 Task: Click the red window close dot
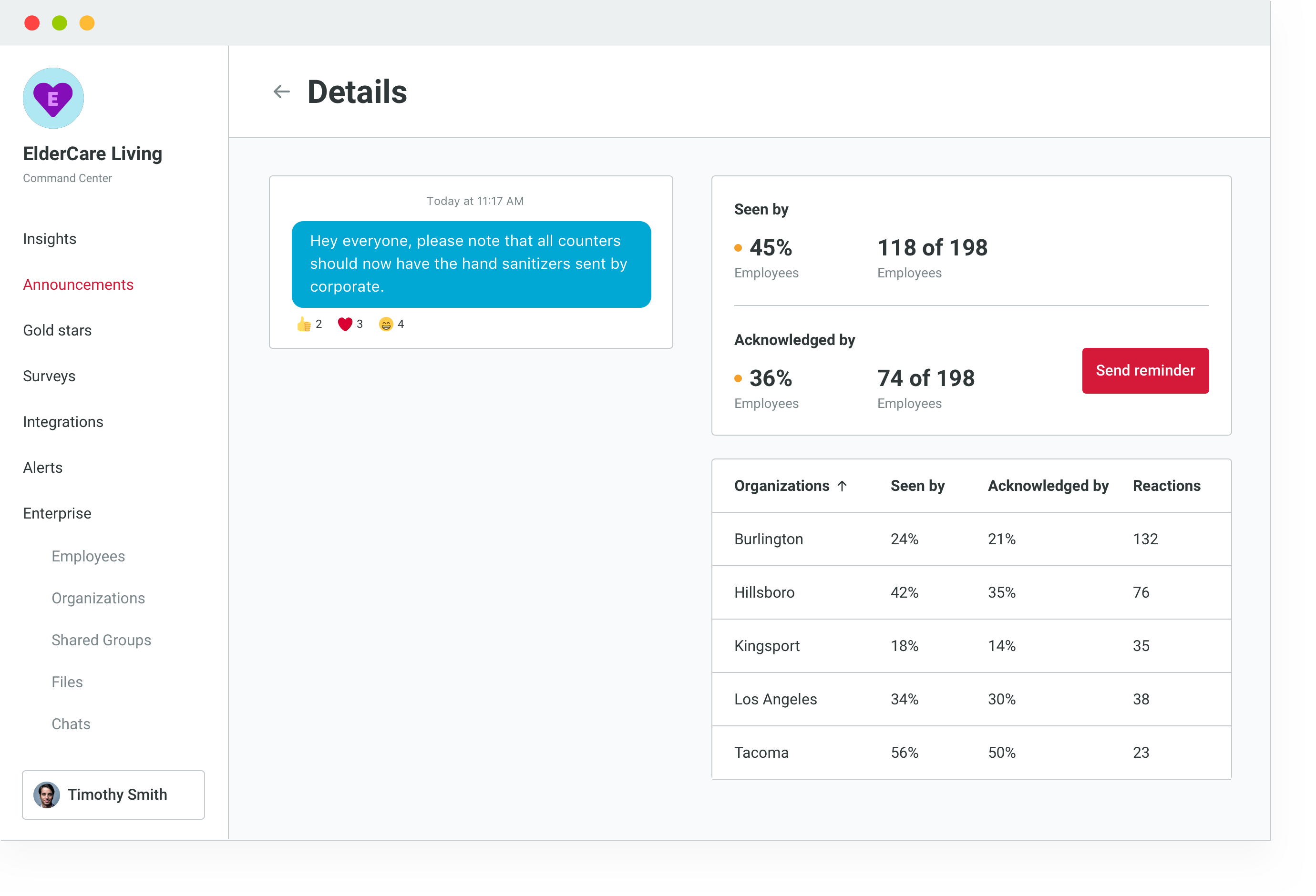pos(32,23)
